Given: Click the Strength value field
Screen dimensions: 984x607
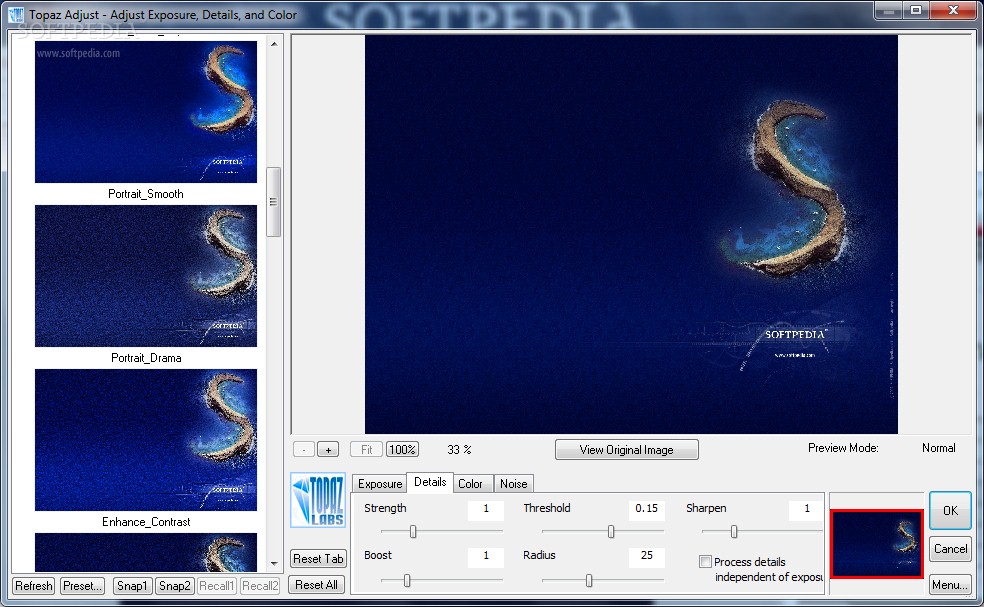Looking at the screenshot, I should coord(486,508).
